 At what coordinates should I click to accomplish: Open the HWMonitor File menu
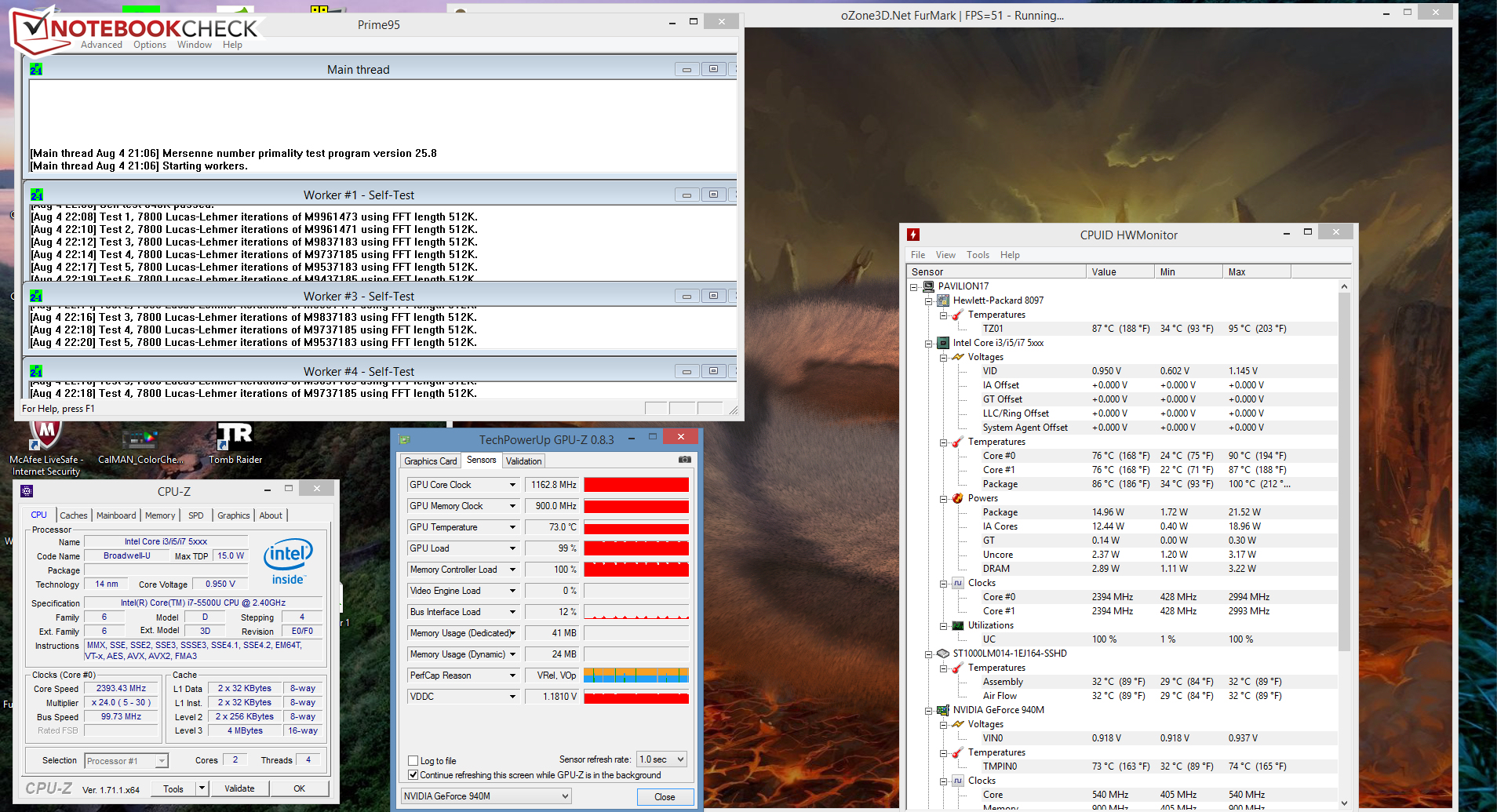(x=918, y=255)
